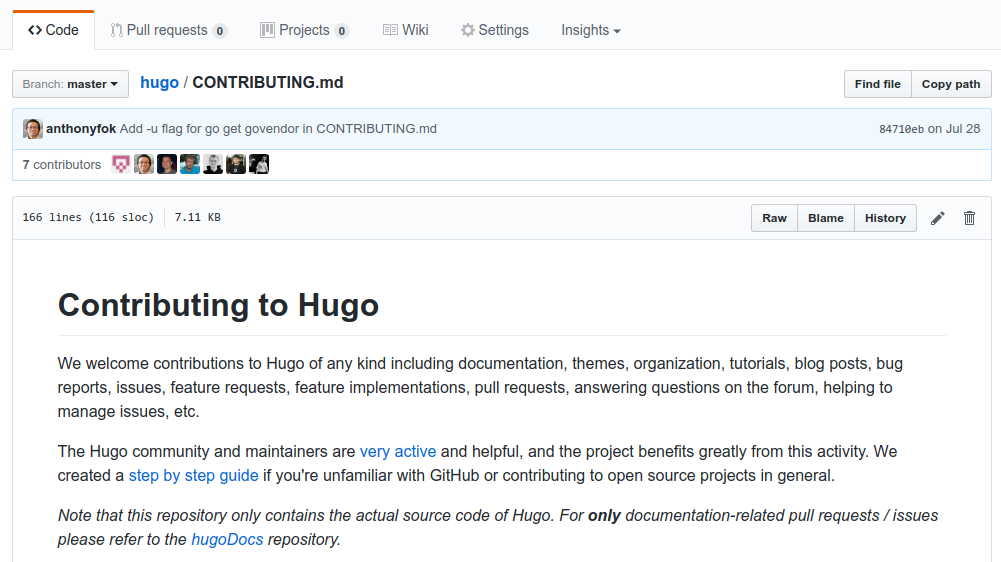Click the first pink pixelated contributor avatar
Screen dimensions: 1001x562
[x=121, y=165]
